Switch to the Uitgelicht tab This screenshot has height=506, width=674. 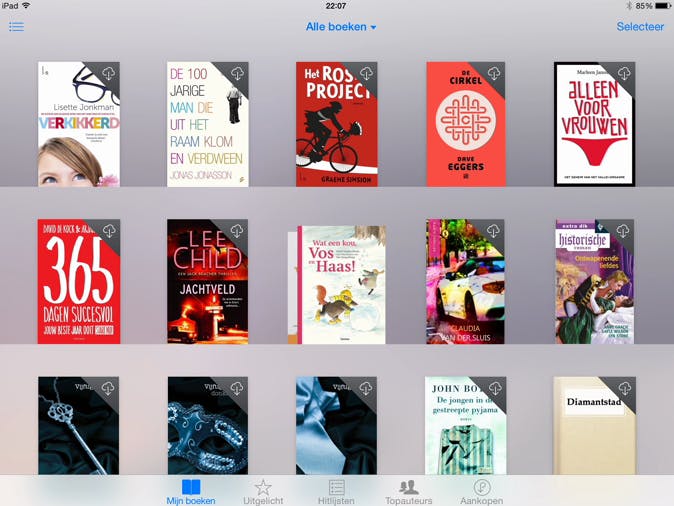click(x=263, y=492)
